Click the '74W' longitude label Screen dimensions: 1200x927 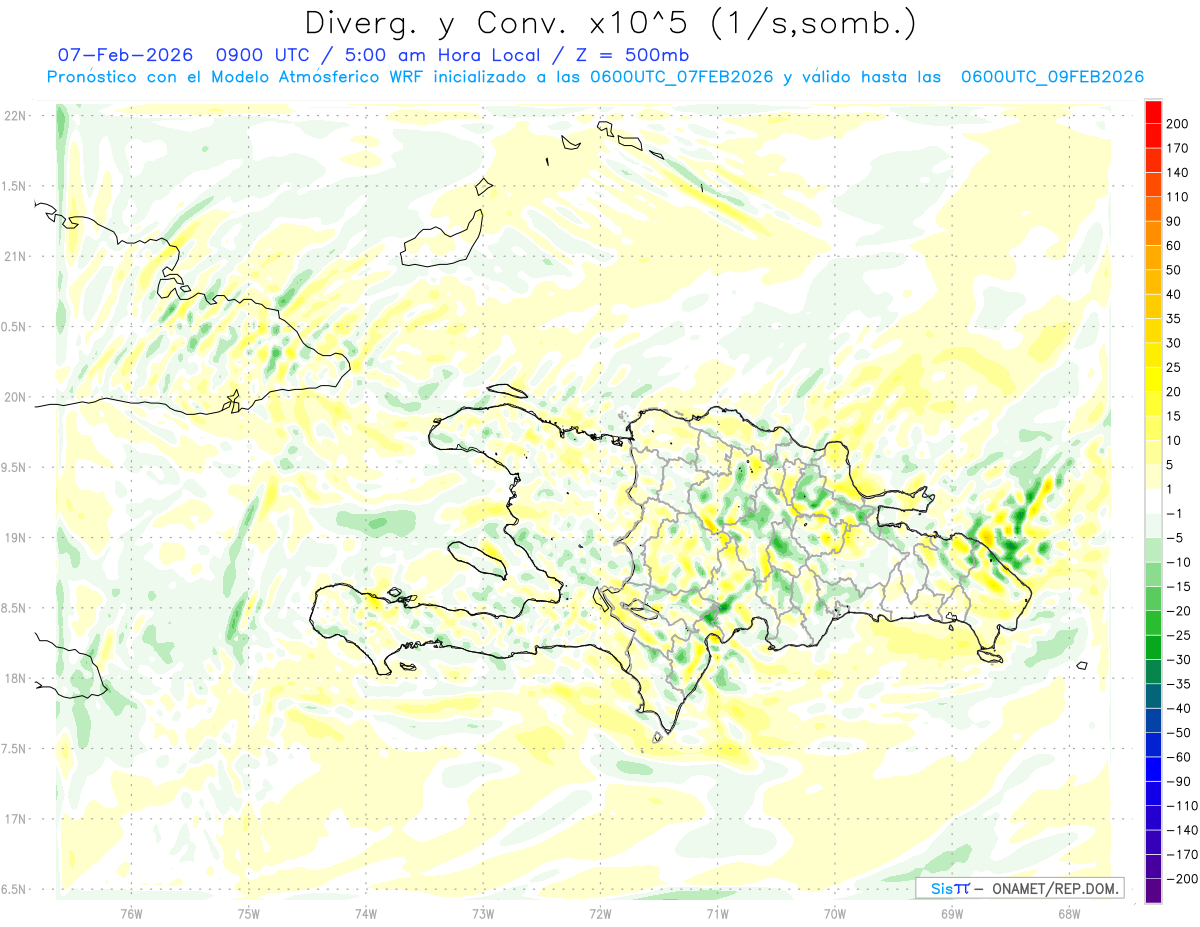point(366,912)
